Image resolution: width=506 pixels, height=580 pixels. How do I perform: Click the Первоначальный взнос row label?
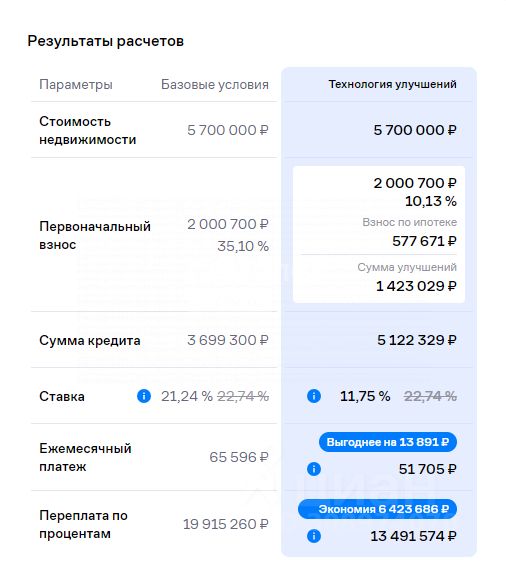pyautogui.click(x=95, y=235)
